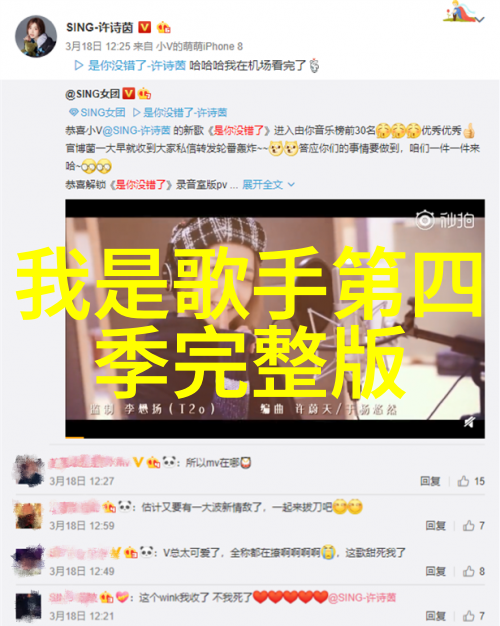Click the @SING-许诗茵 mention in repost text

pos(137,130)
